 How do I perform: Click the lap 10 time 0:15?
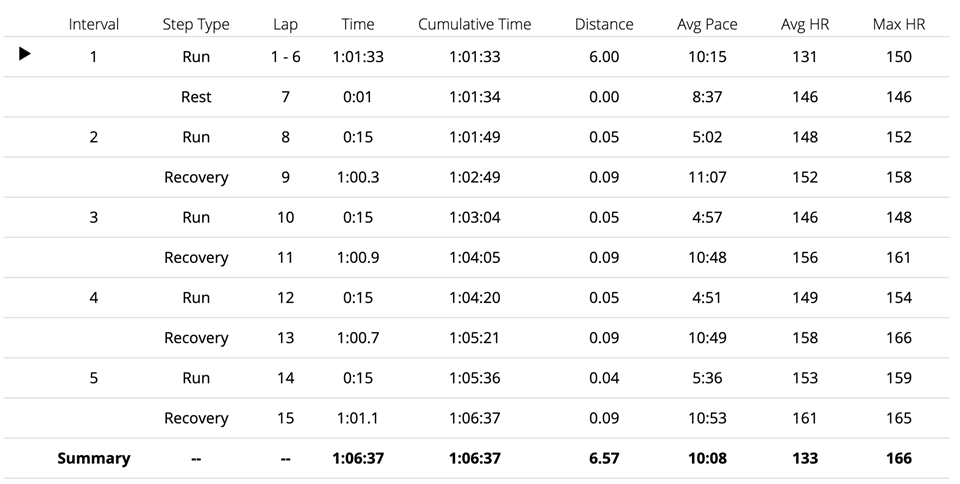tap(358, 217)
